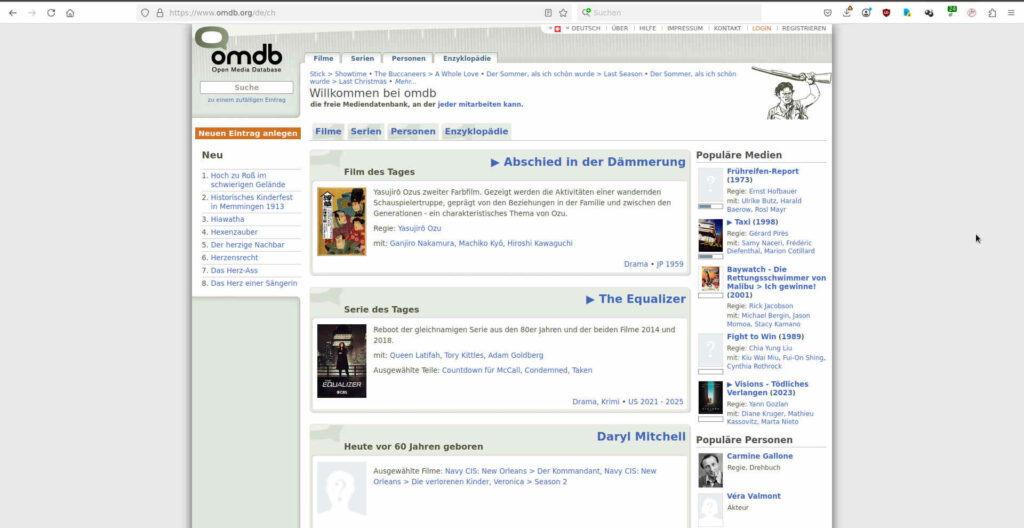Image resolution: width=1024 pixels, height=528 pixels.
Task: Open the LOGIN link
Action: tap(761, 29)
